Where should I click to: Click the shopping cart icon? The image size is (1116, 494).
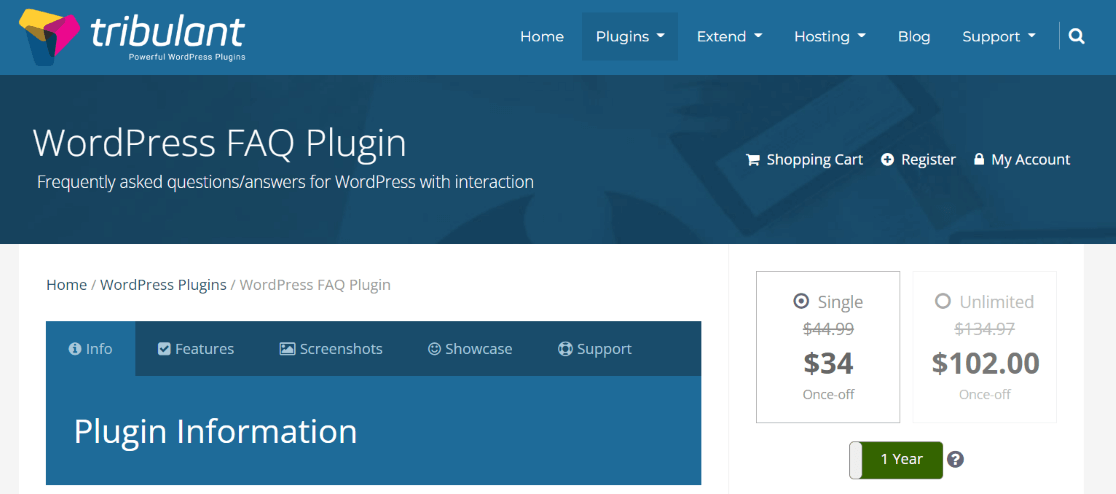752,160
